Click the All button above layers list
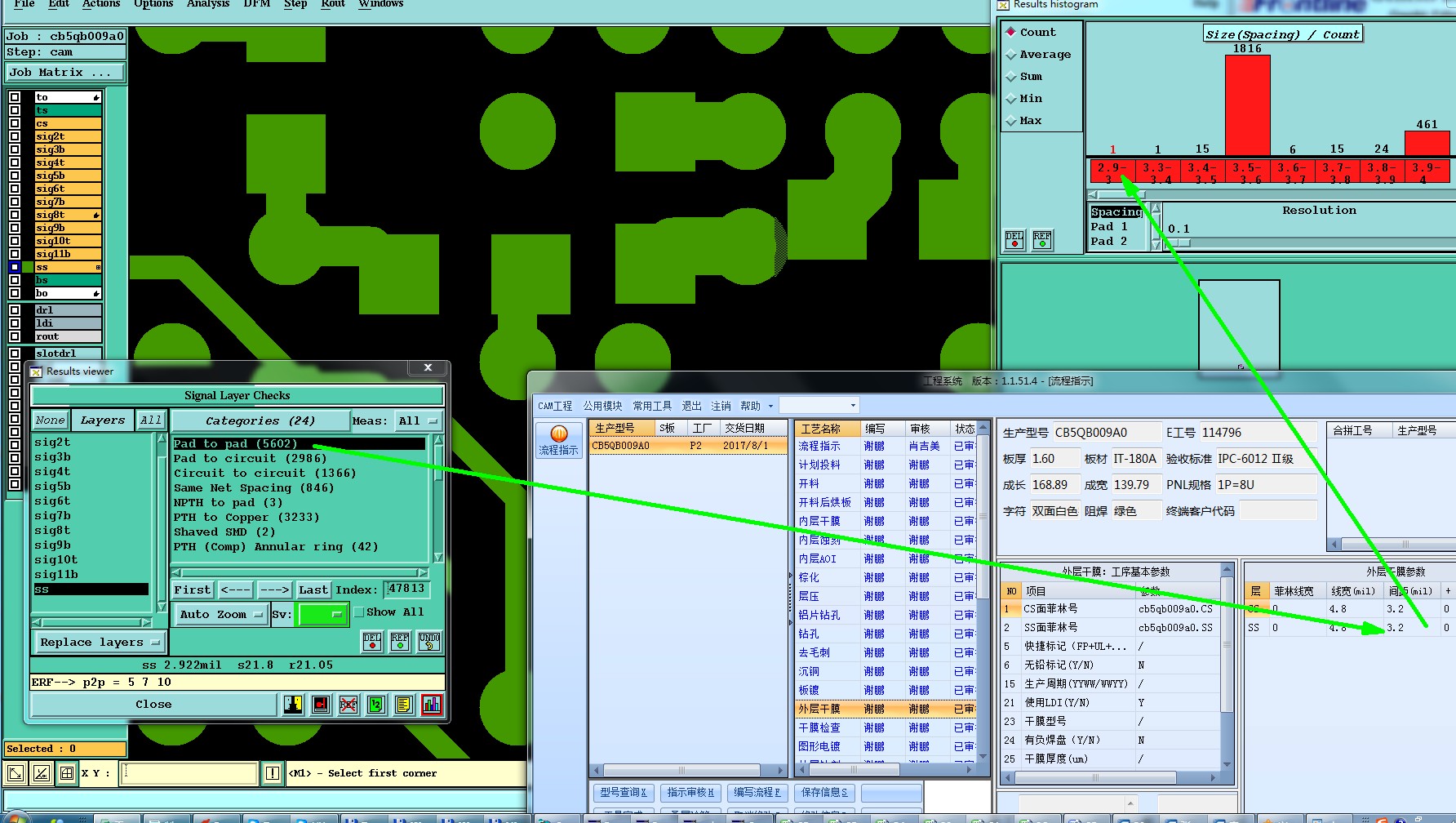 [x=151, y=420]
